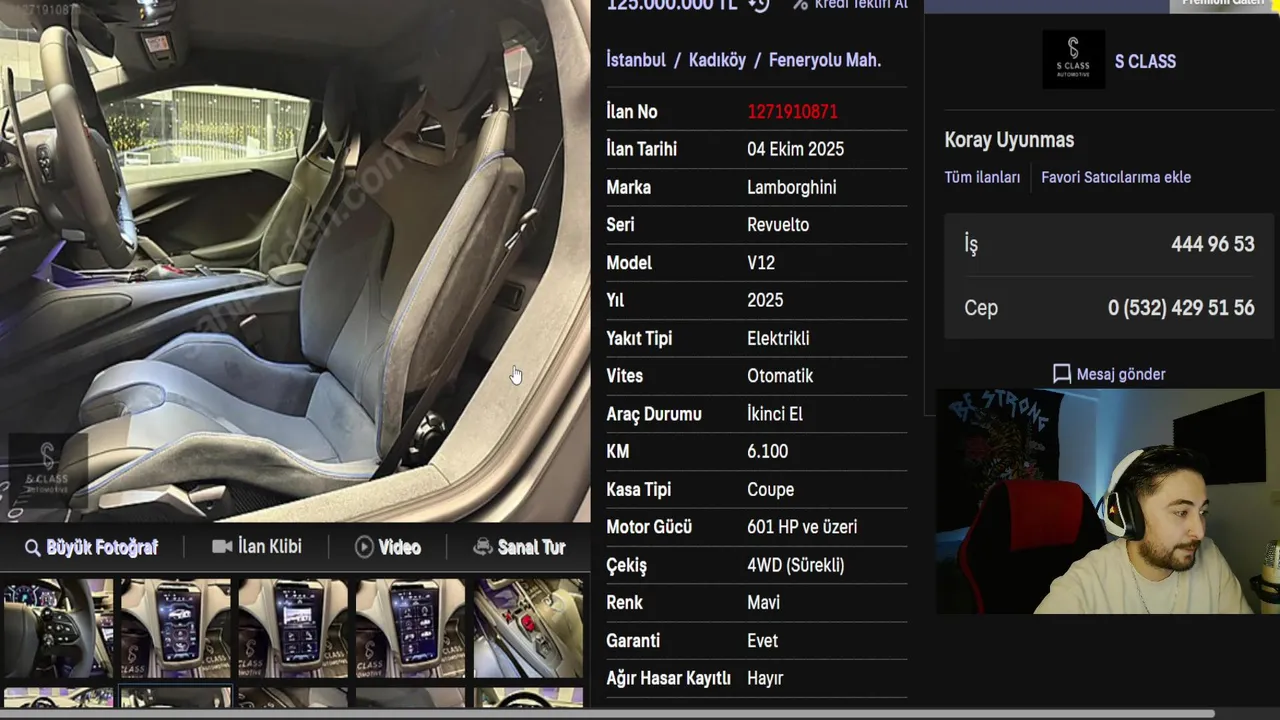Image resolution: width=1280 pixels, height=720 pixels.
Task: Click the car icon beside Sanal Tur
Action: click(x=483, y=547)
